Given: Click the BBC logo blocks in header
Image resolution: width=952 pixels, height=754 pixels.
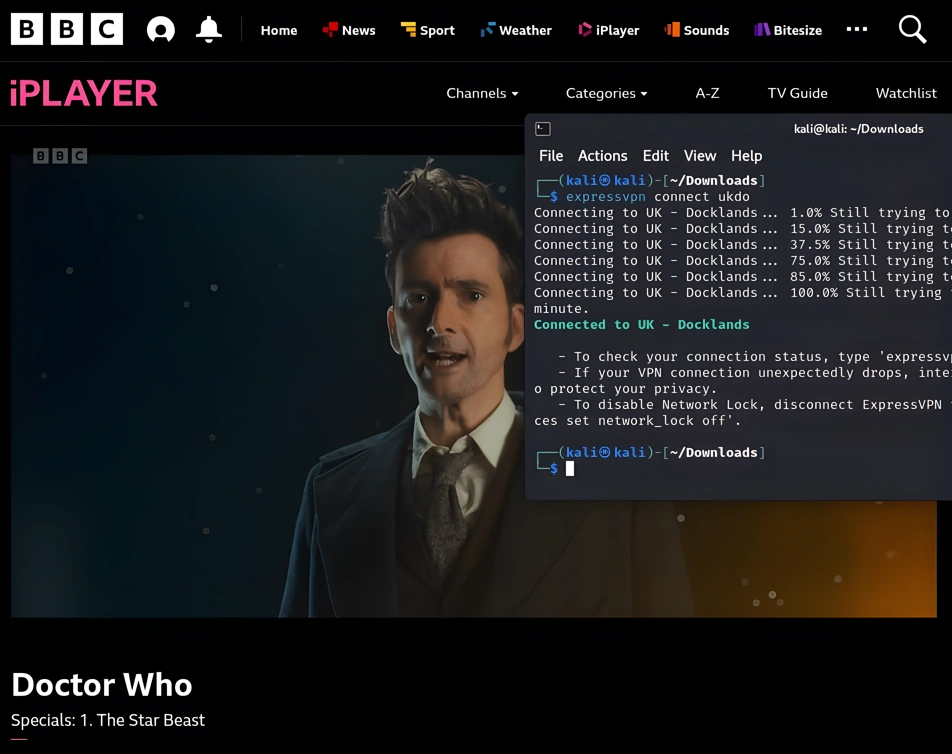Looking at the screenshot, I should (x=67, y=29).
